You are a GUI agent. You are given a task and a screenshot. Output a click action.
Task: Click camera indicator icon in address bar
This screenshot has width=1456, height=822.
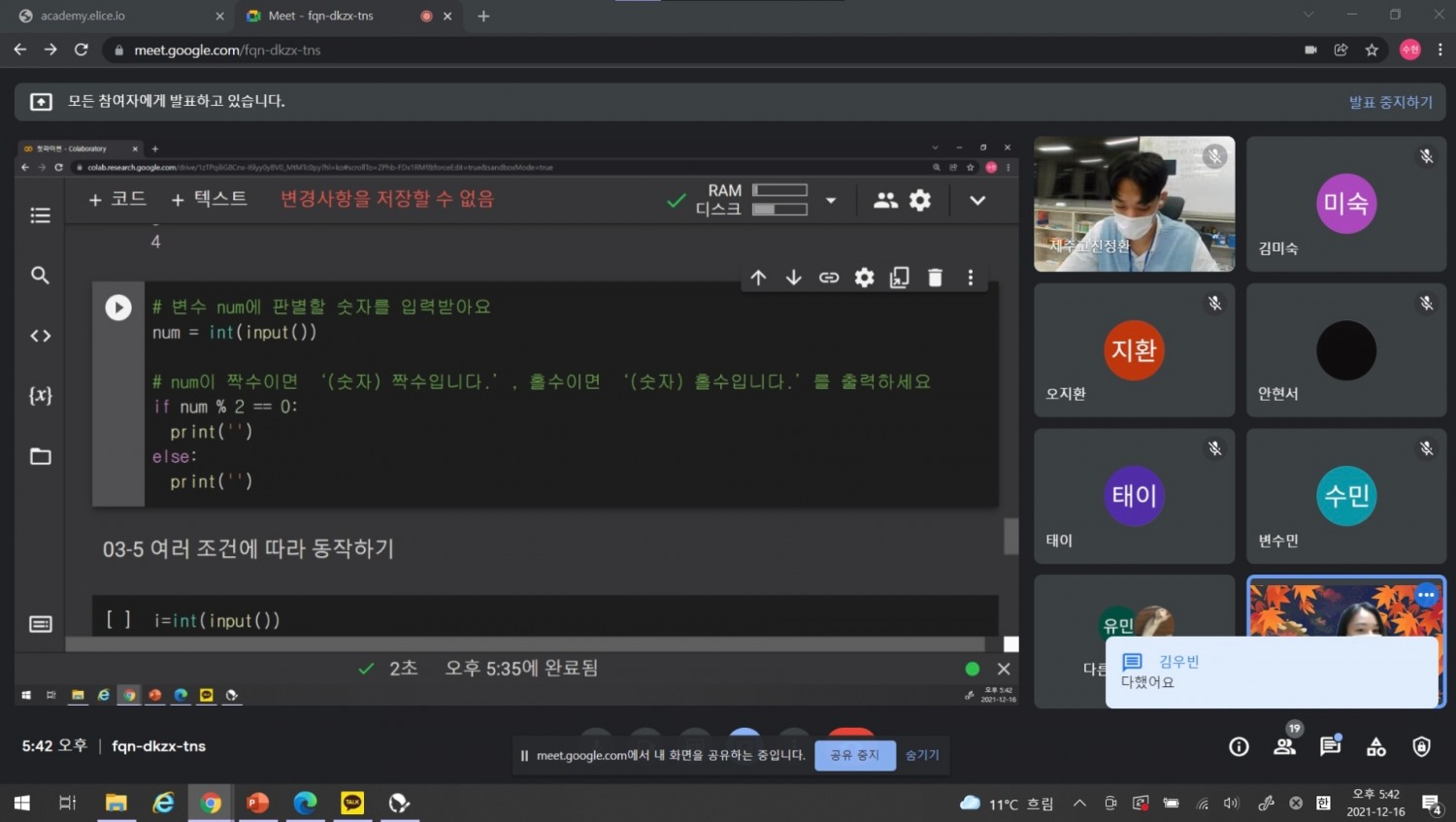(1310, 50)
